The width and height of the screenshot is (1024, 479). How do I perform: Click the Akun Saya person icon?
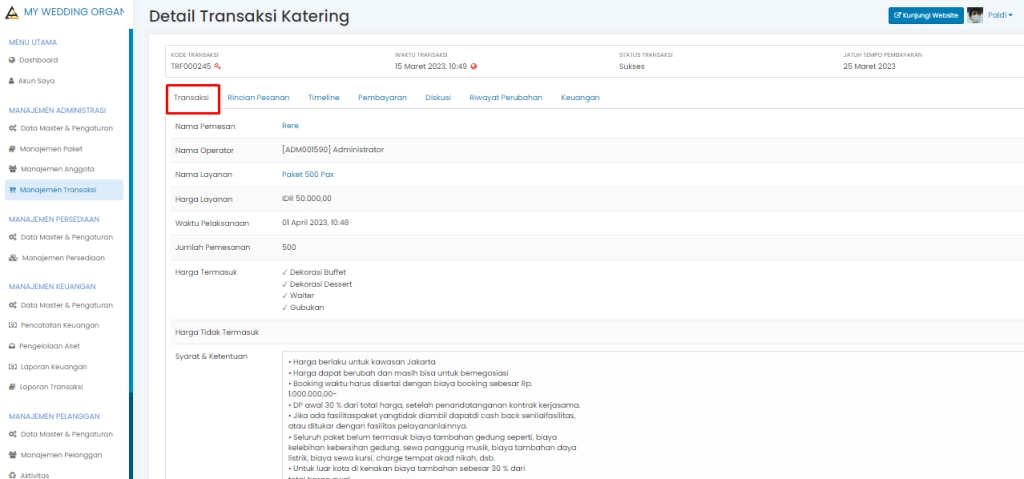[12, 80]
